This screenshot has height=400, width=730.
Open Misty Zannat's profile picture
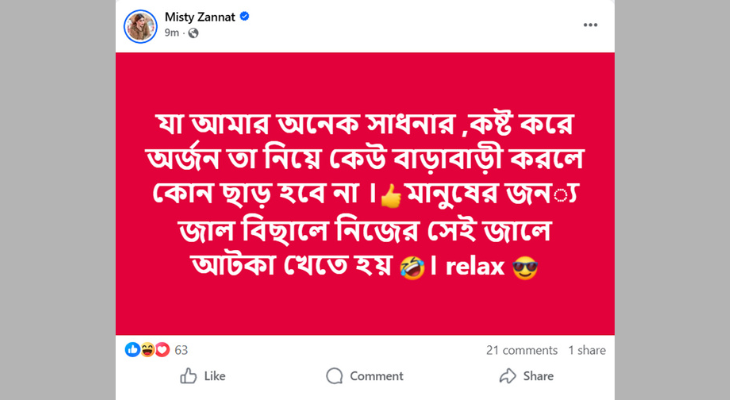coord(141,25)
